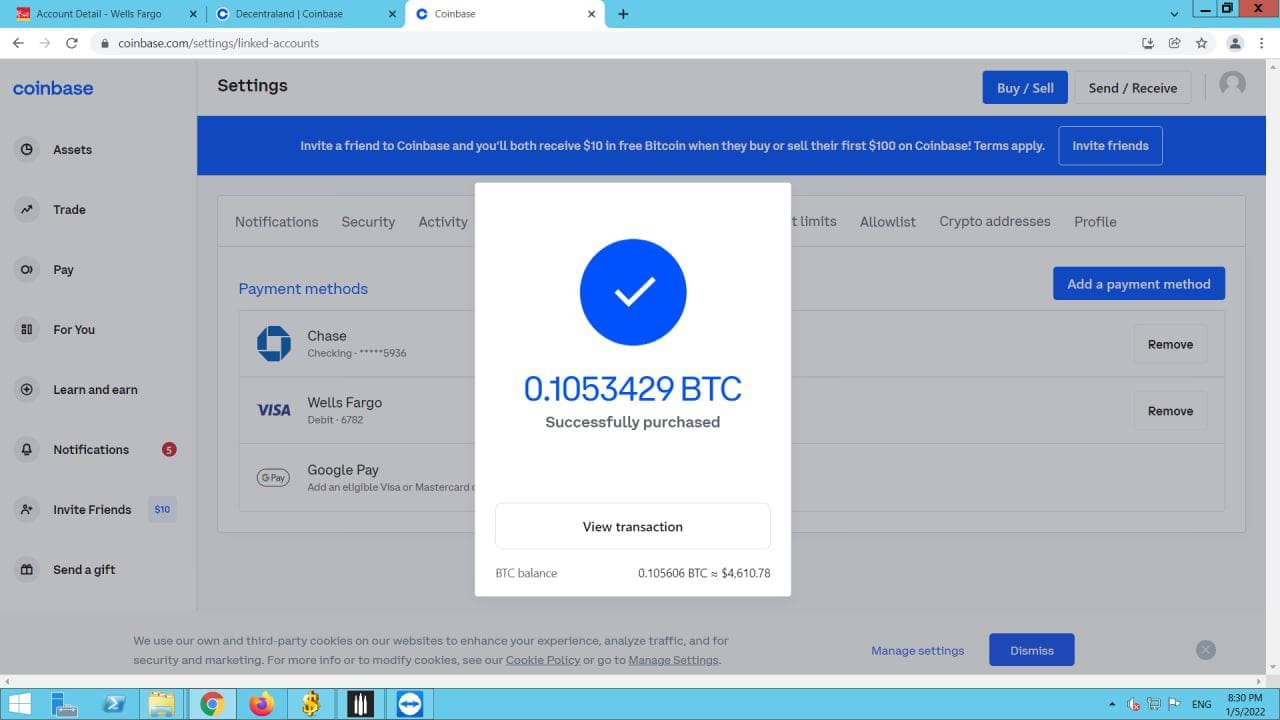
Task: Open the For You sidebar icon
Action: point(27,329)
